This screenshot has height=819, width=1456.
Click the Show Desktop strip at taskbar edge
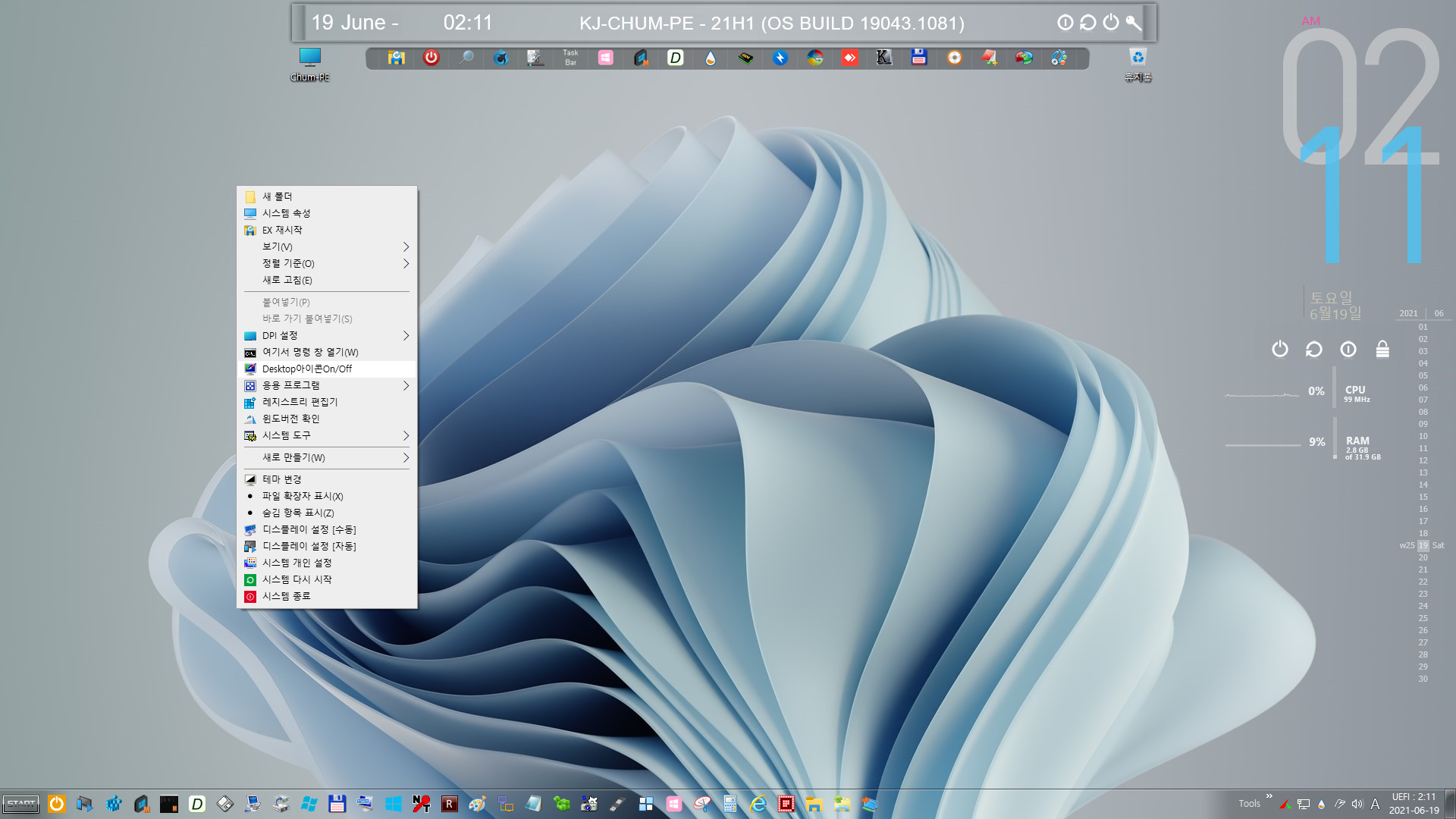coord(1450,804)
